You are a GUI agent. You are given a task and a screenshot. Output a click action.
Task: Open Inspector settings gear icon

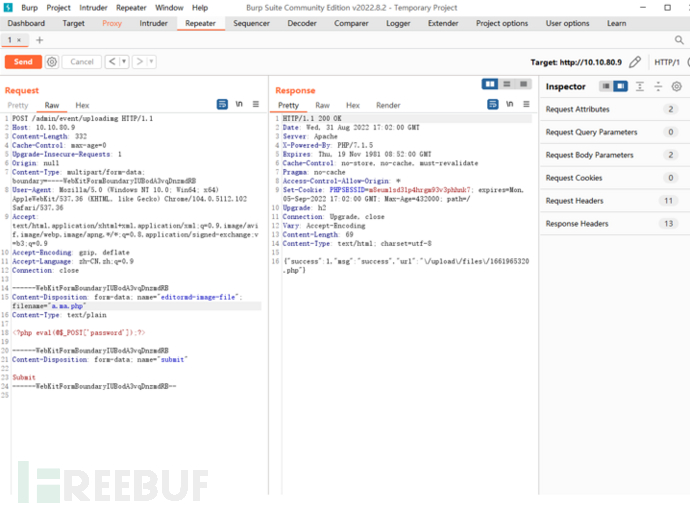click(677, 87)
